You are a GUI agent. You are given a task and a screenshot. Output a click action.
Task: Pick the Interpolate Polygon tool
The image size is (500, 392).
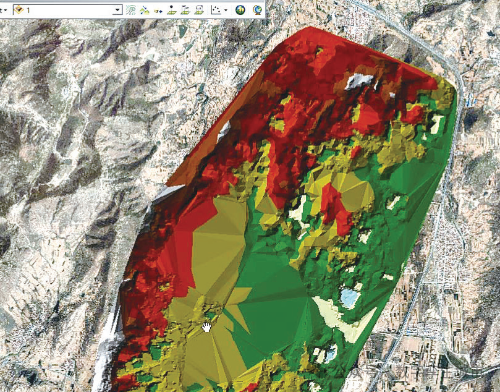point(199,10)
